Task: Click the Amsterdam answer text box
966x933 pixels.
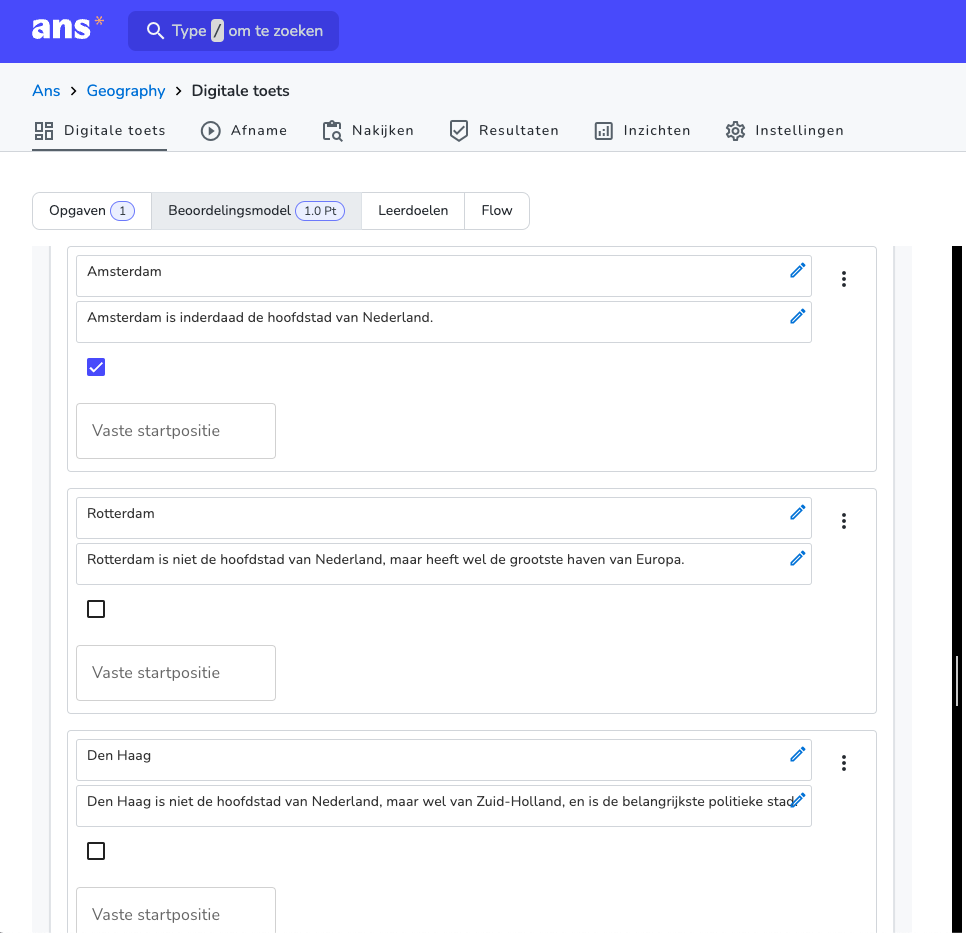Action: coord(444,276)
